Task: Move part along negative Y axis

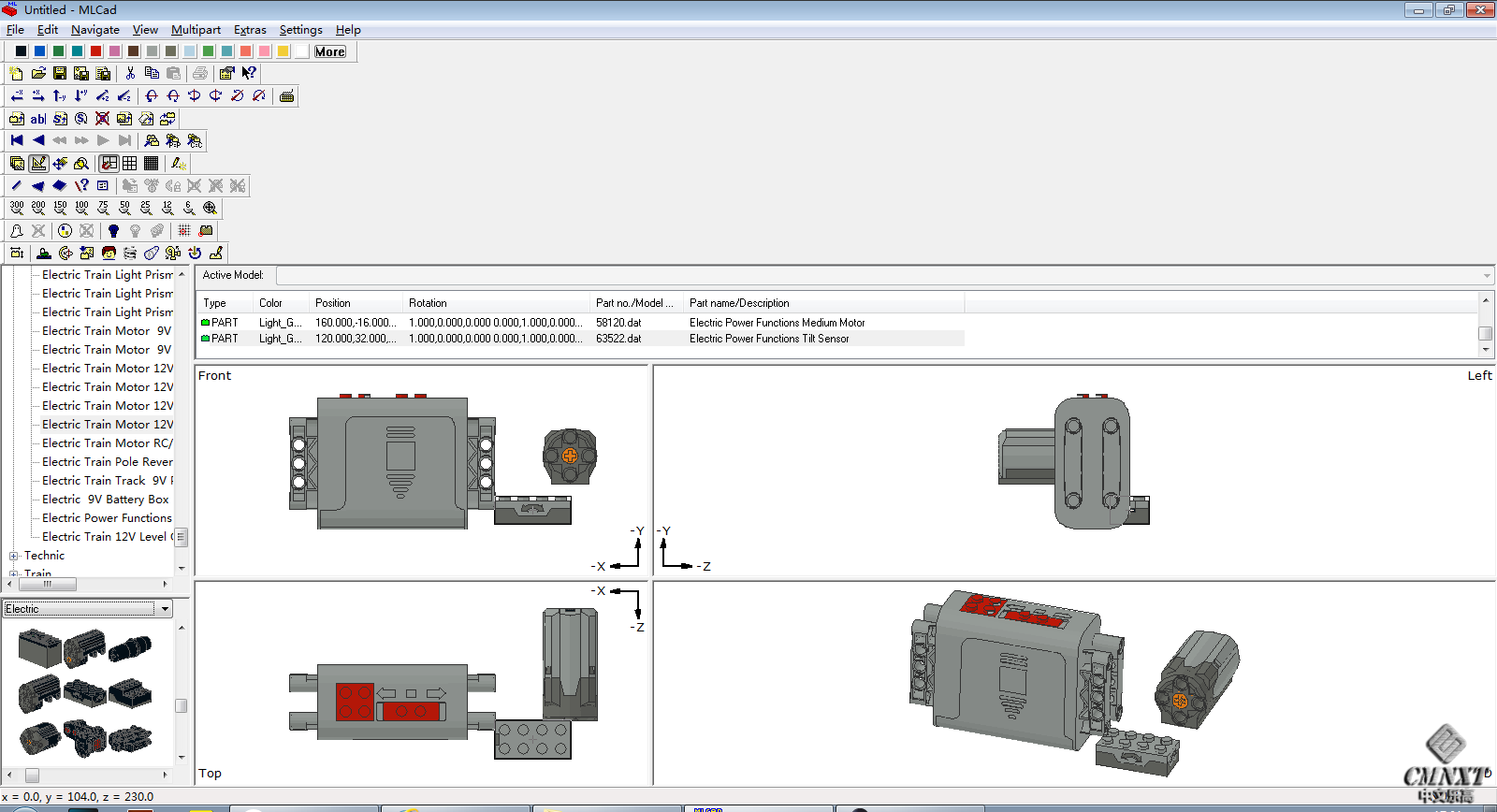Action: click(x=60, y=95)
